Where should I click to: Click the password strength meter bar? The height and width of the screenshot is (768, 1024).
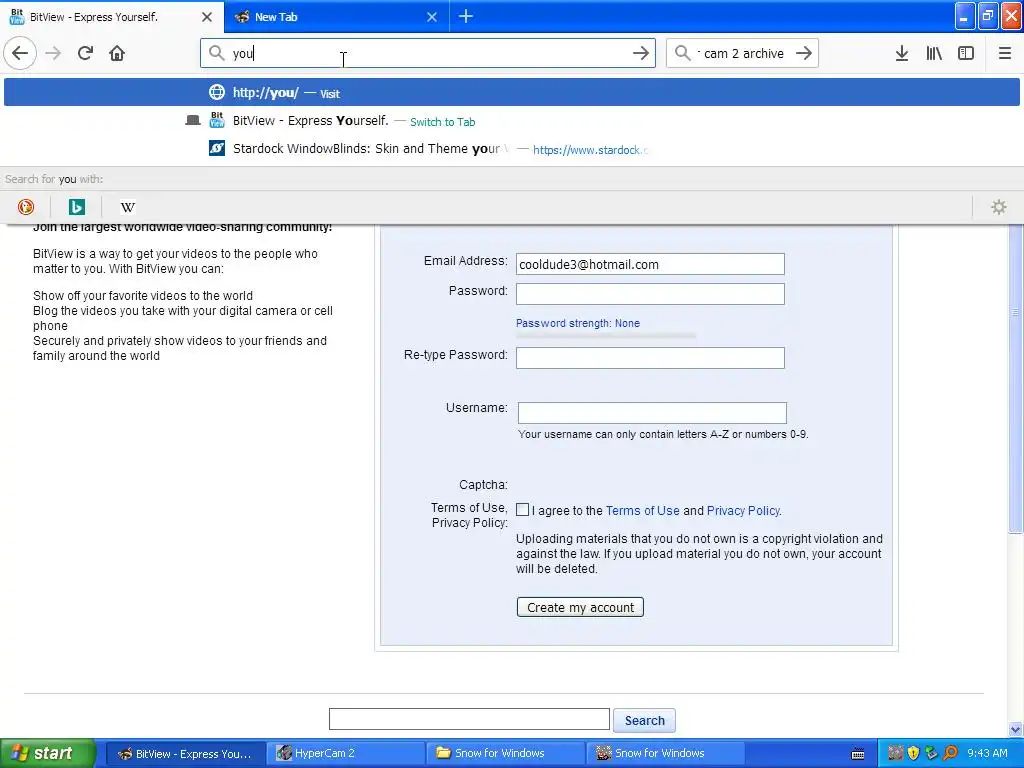tap(605, 336)
